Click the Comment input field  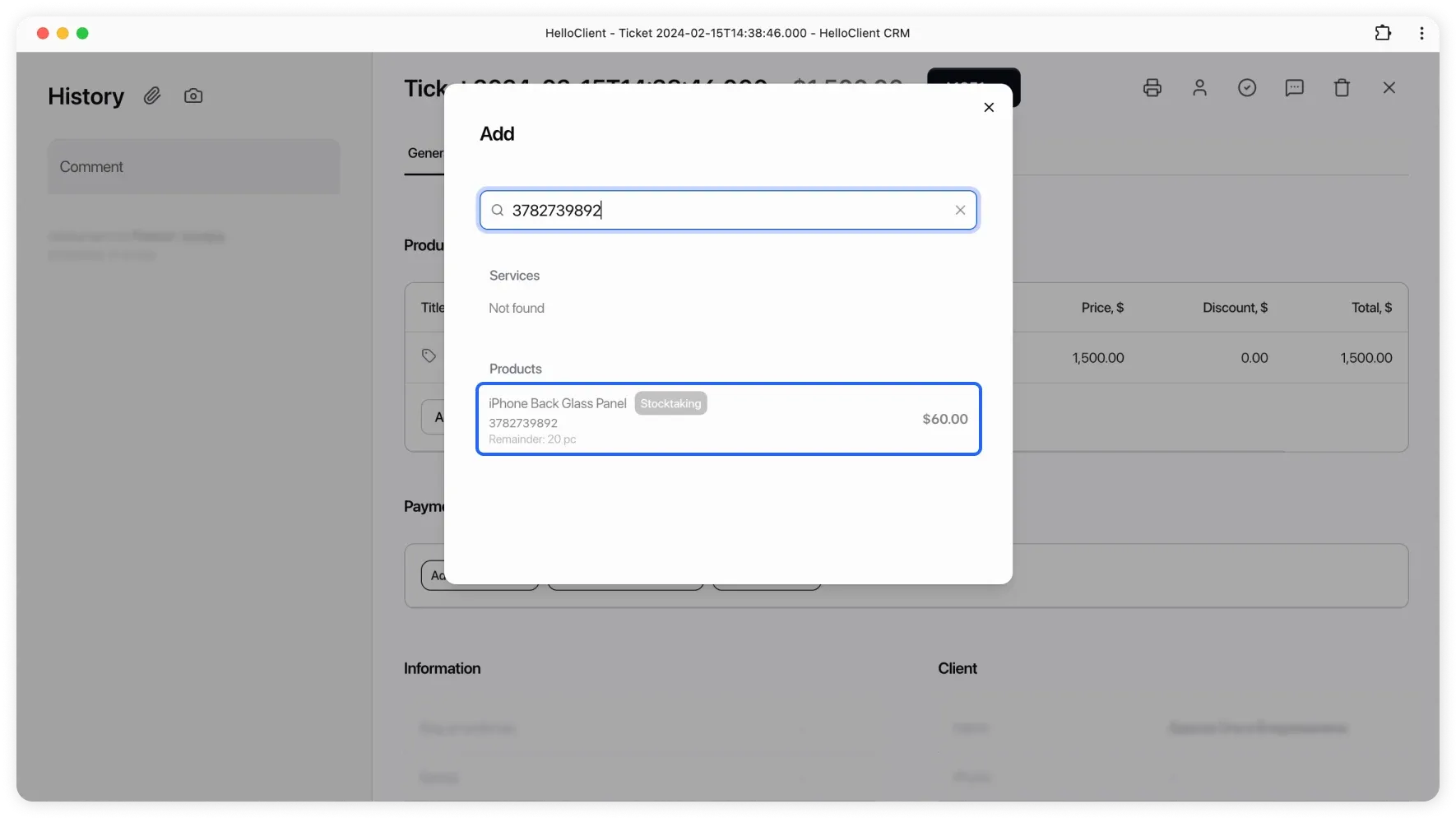(x=193, y=167)
